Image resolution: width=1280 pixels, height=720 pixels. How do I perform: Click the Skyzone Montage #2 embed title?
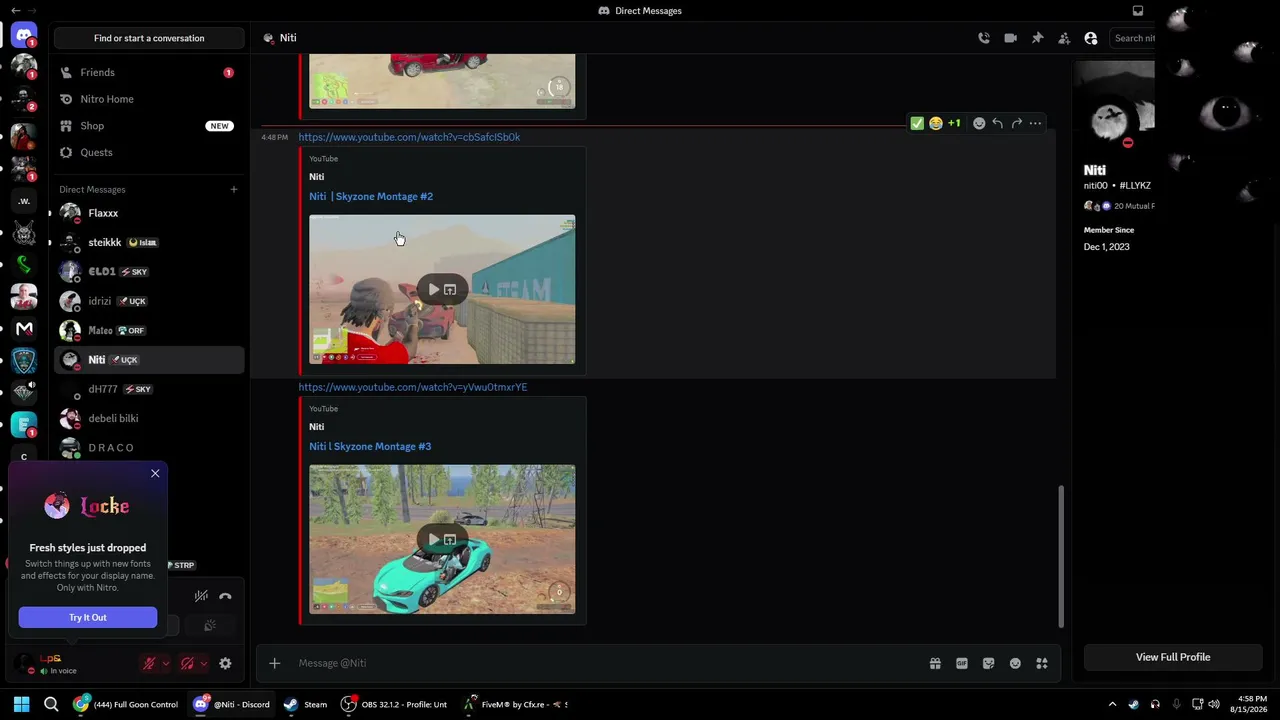tap(371, 196)
